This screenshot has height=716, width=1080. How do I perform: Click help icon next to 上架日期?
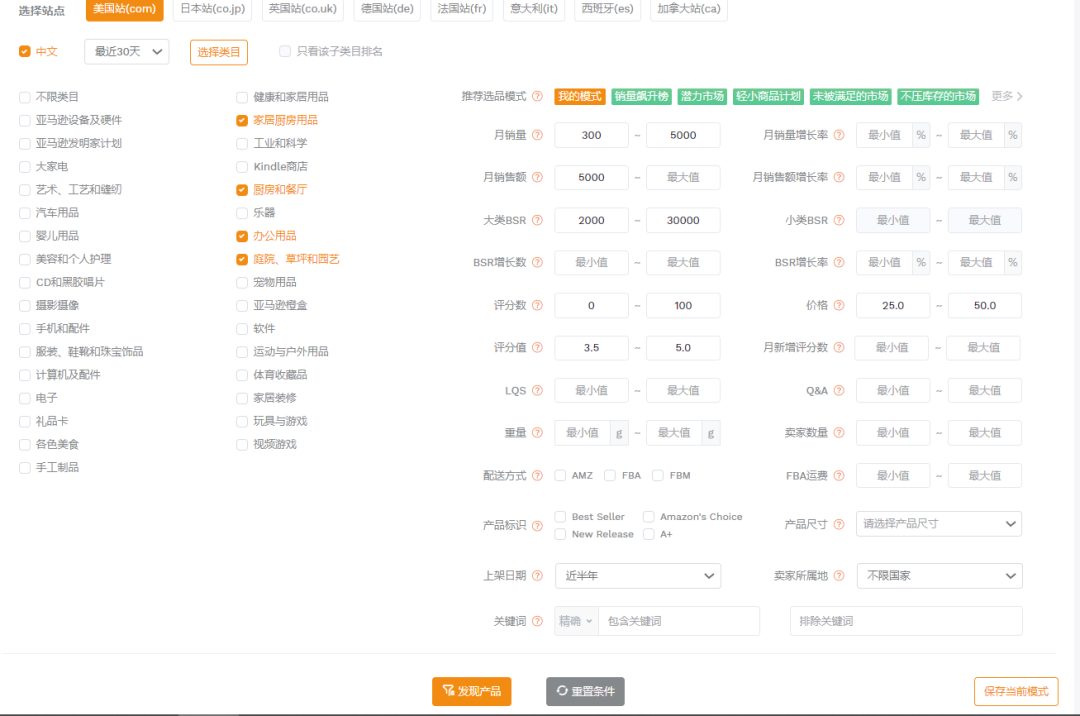(537, 576)
